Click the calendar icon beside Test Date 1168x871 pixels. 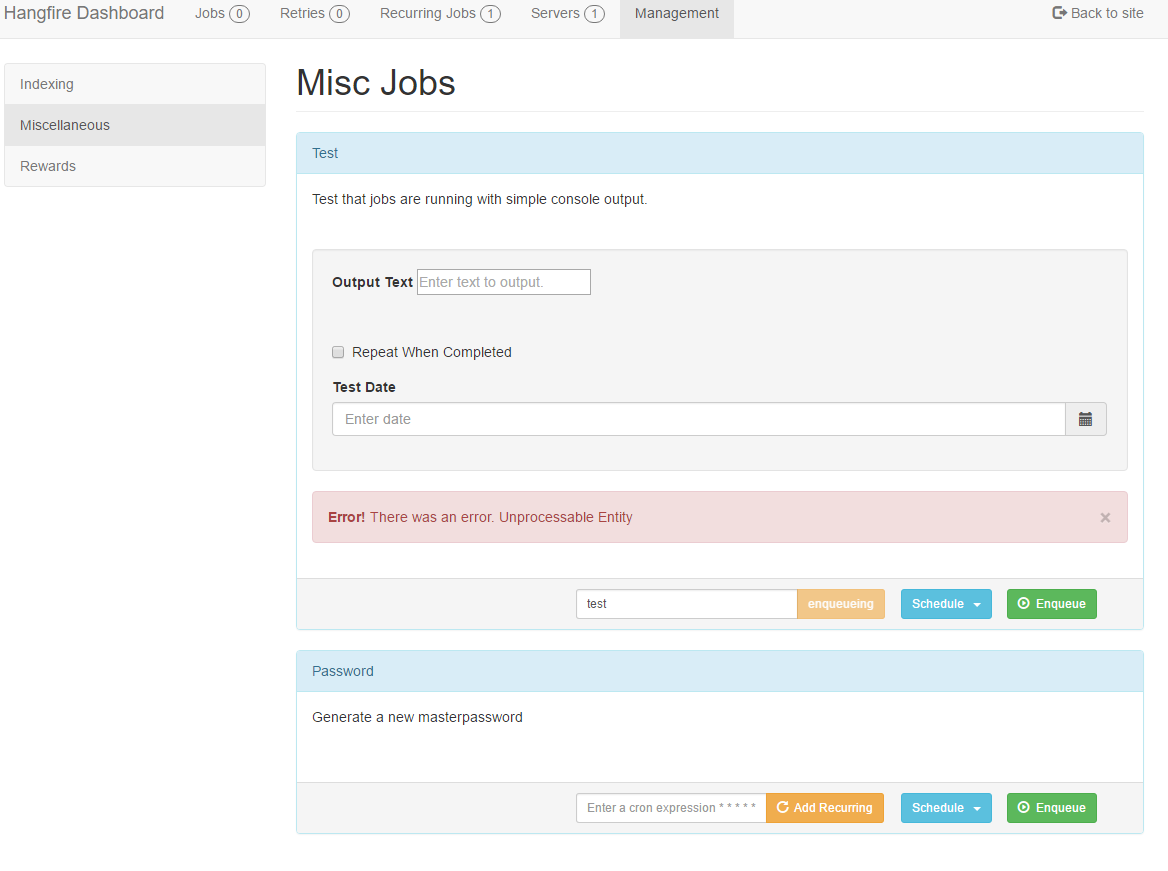tap(1086, 419)
